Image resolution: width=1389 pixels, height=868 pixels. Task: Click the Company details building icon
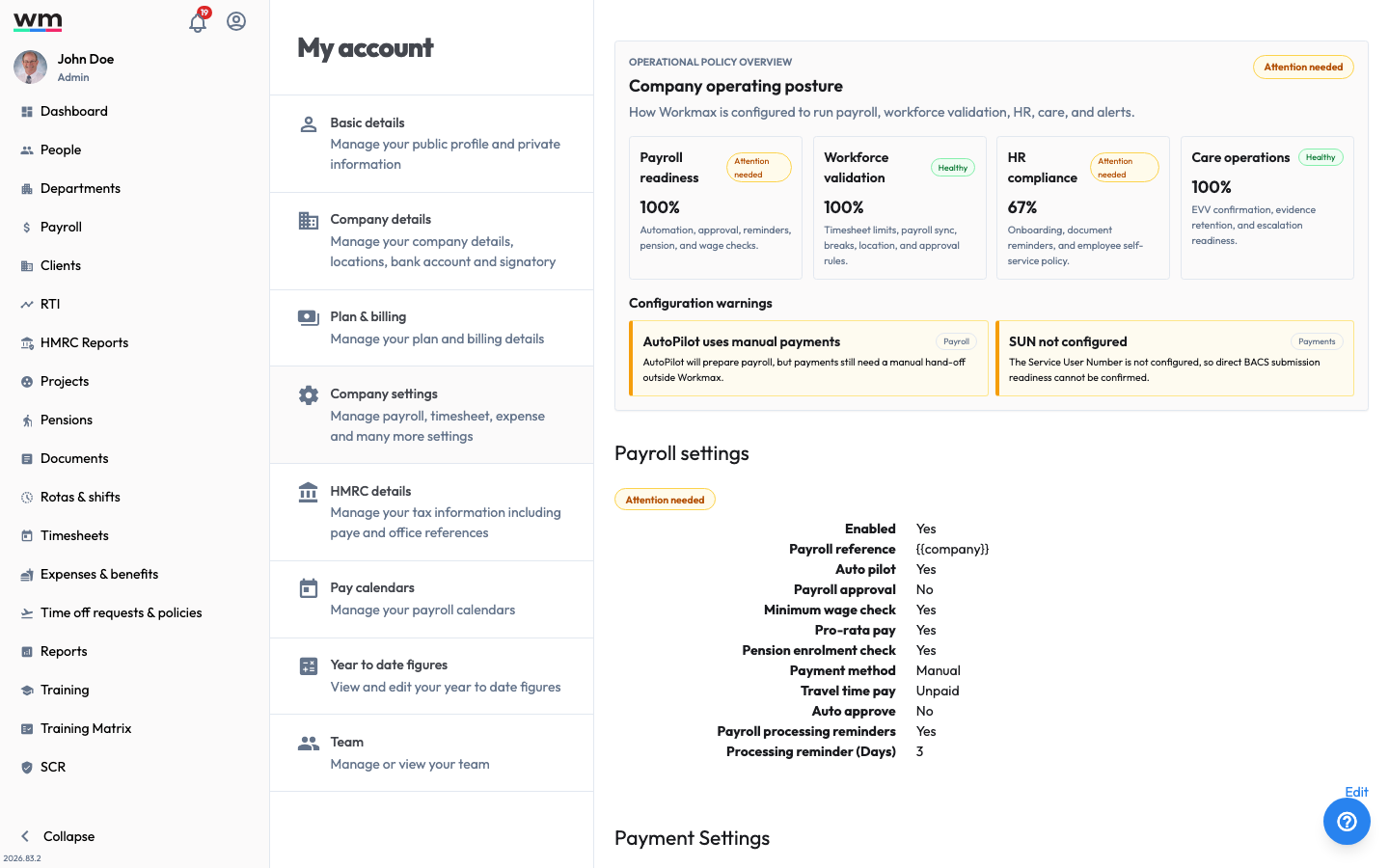(x=309, y=220)
